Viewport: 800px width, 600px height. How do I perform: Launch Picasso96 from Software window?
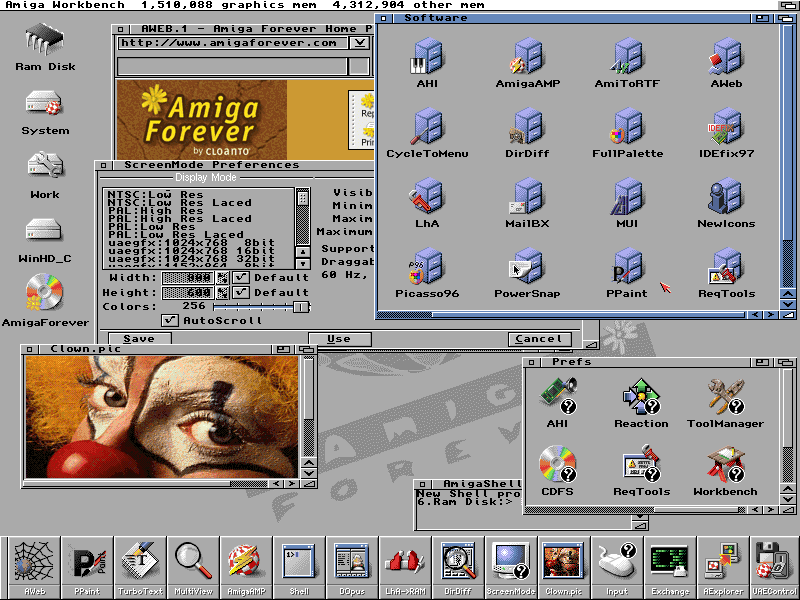[x=428, y=268]
